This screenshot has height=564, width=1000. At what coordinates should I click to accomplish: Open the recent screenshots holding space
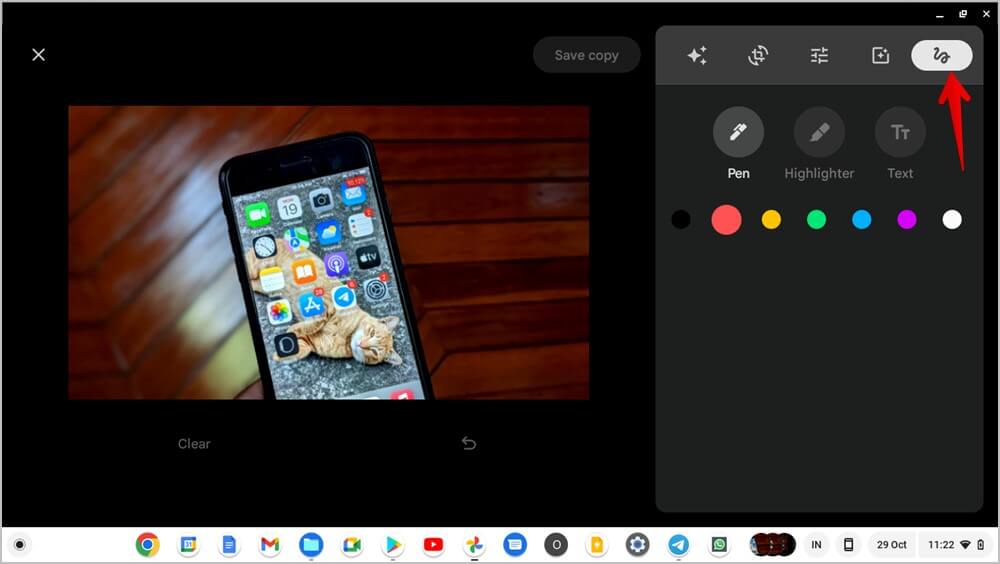click(772, 545)
